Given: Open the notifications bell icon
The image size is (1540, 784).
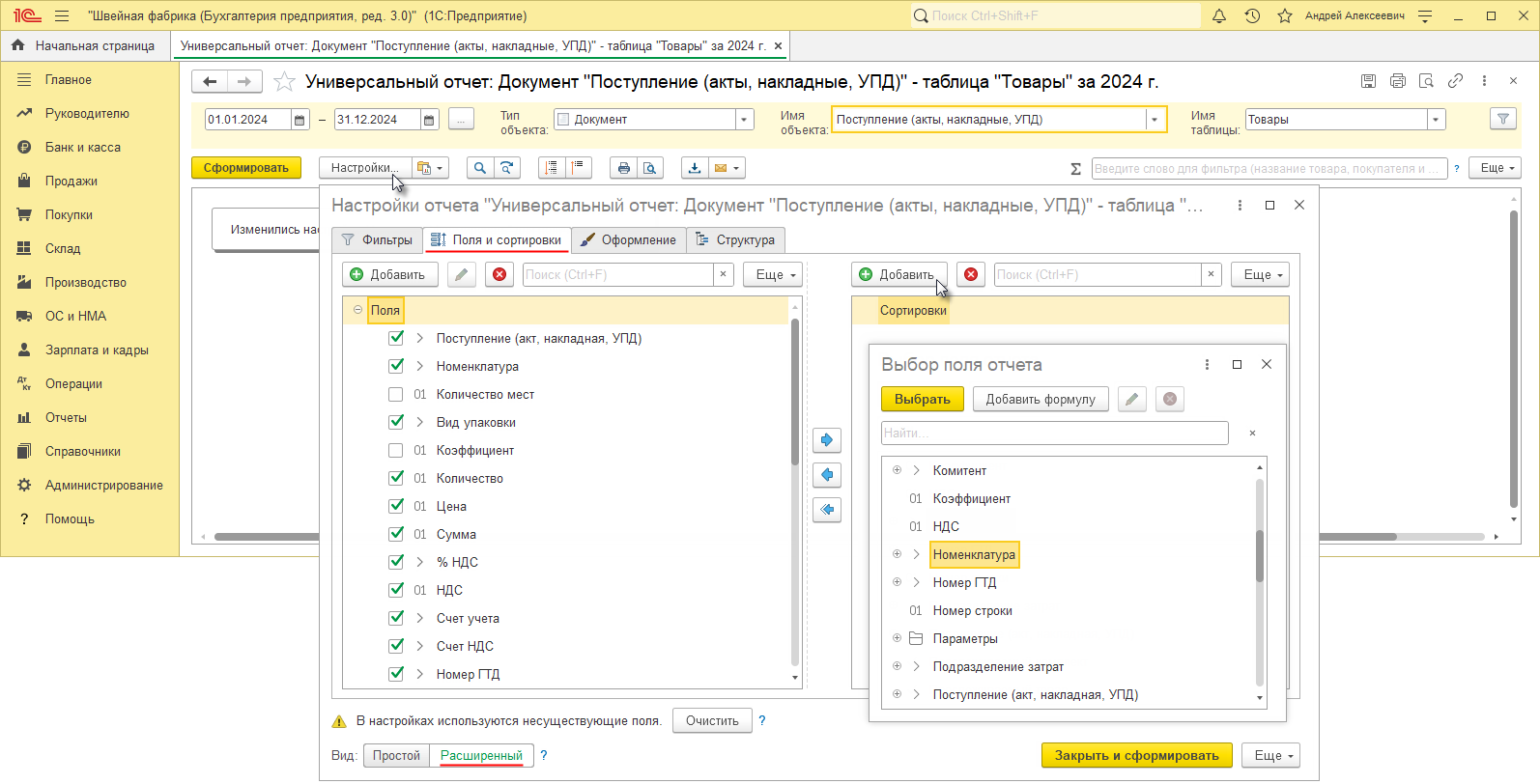Looking at the screenshot, I should click(1219, 15).
